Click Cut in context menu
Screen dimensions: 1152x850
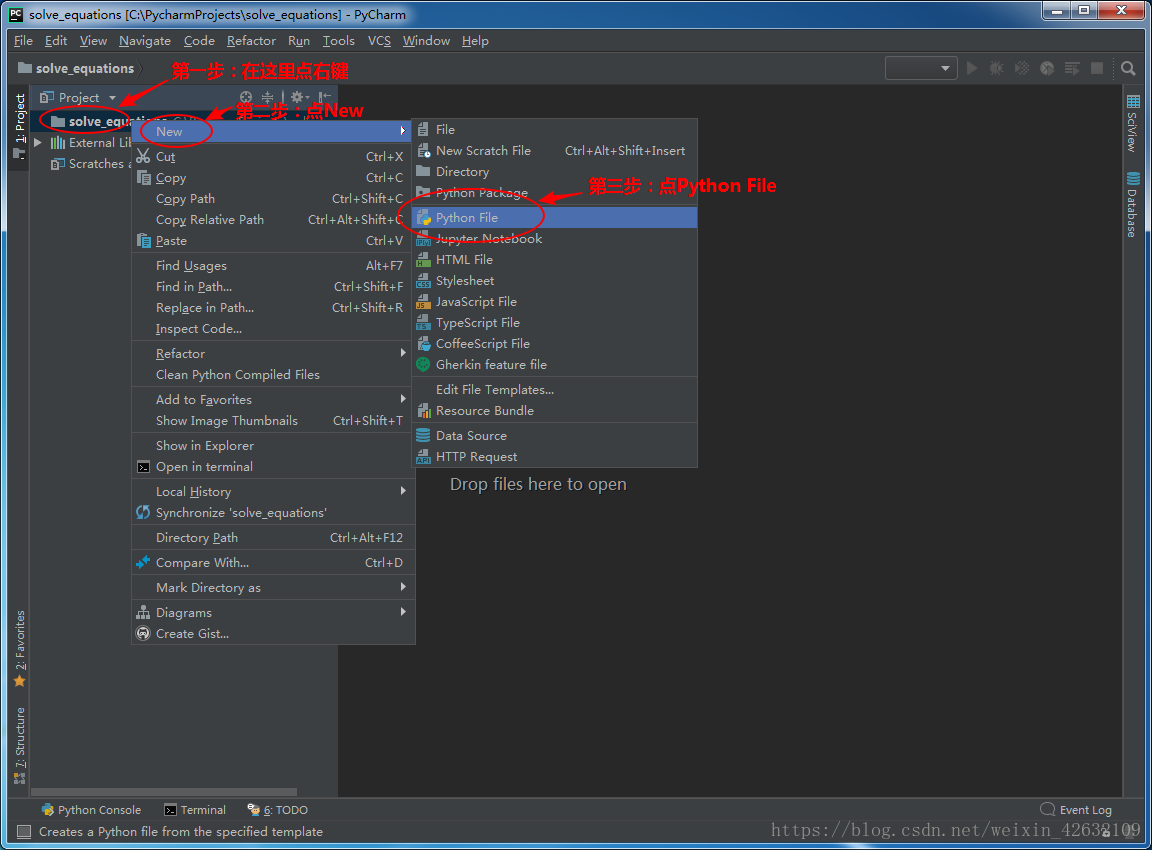pyautogui.click(x=273, y=156)
